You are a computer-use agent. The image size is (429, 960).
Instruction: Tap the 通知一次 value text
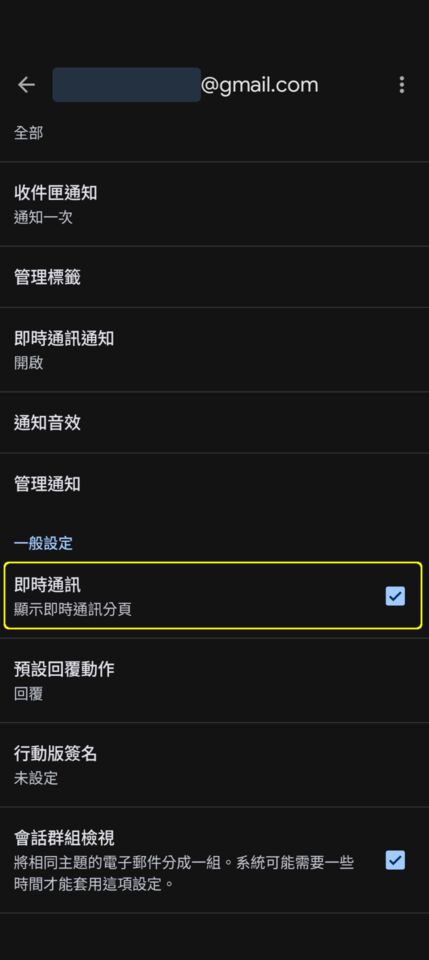(43, 217)
